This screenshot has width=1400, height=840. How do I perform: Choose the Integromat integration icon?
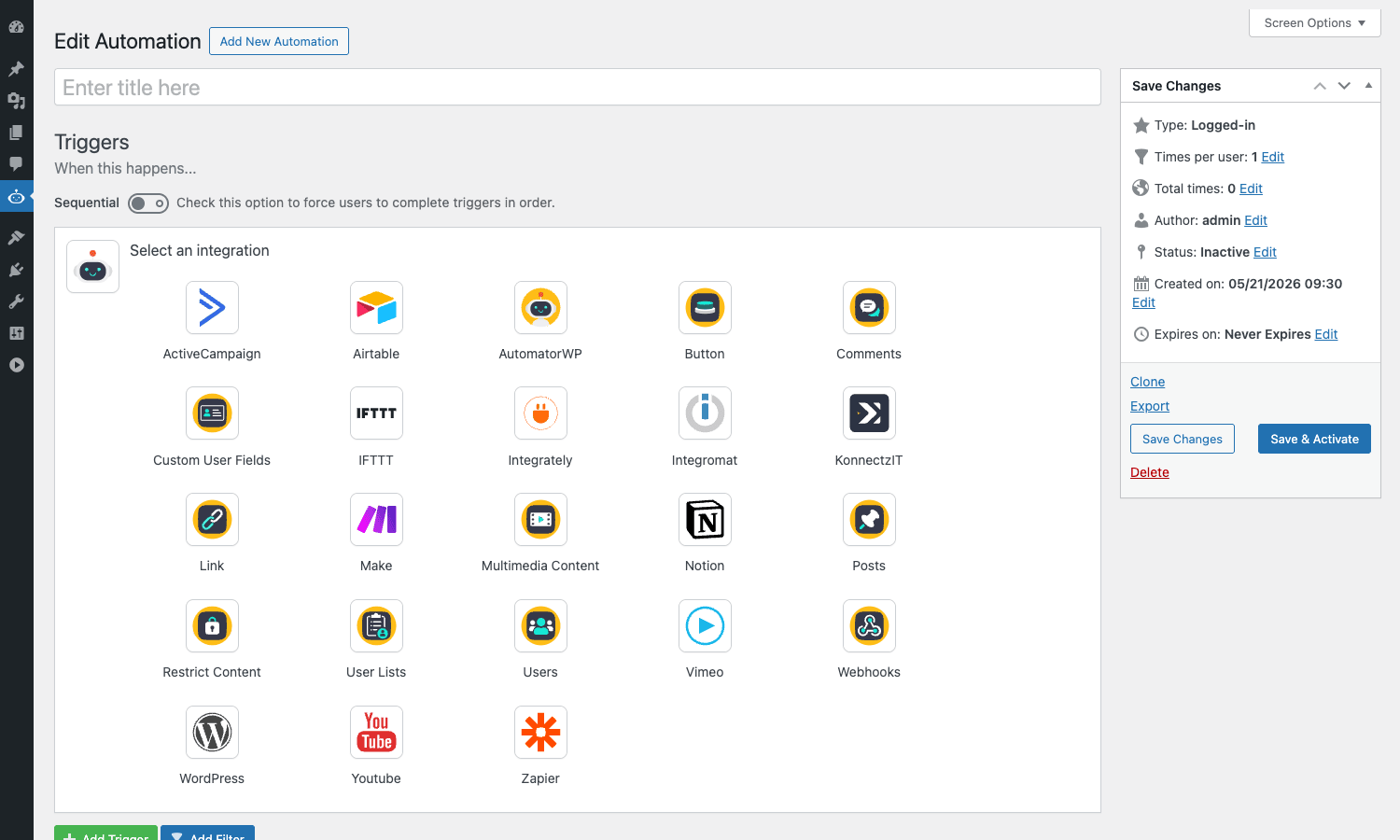705,413
